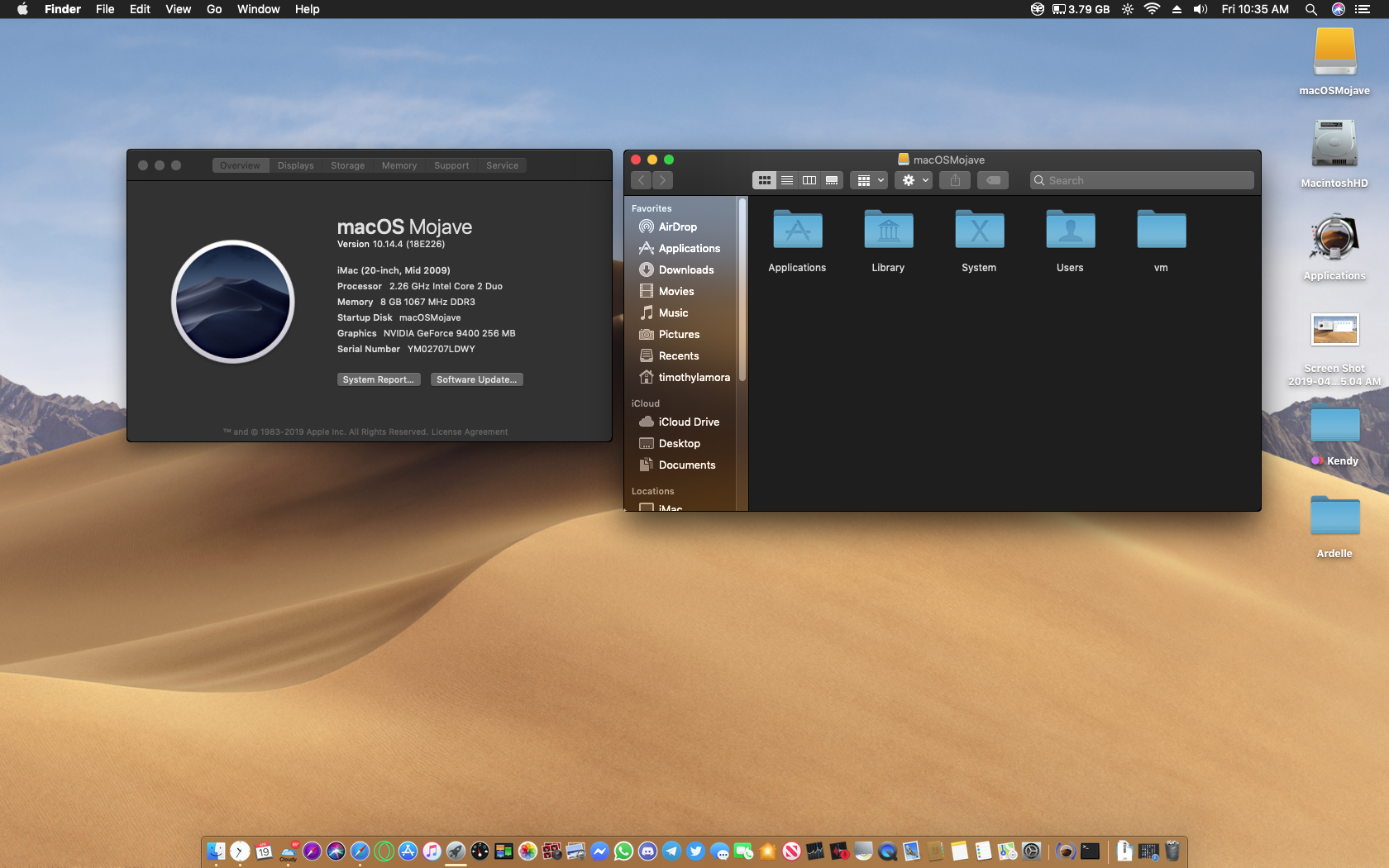Click the System Report button
This screenshot has height=868, width=1389.
click(x=379, y=379)
